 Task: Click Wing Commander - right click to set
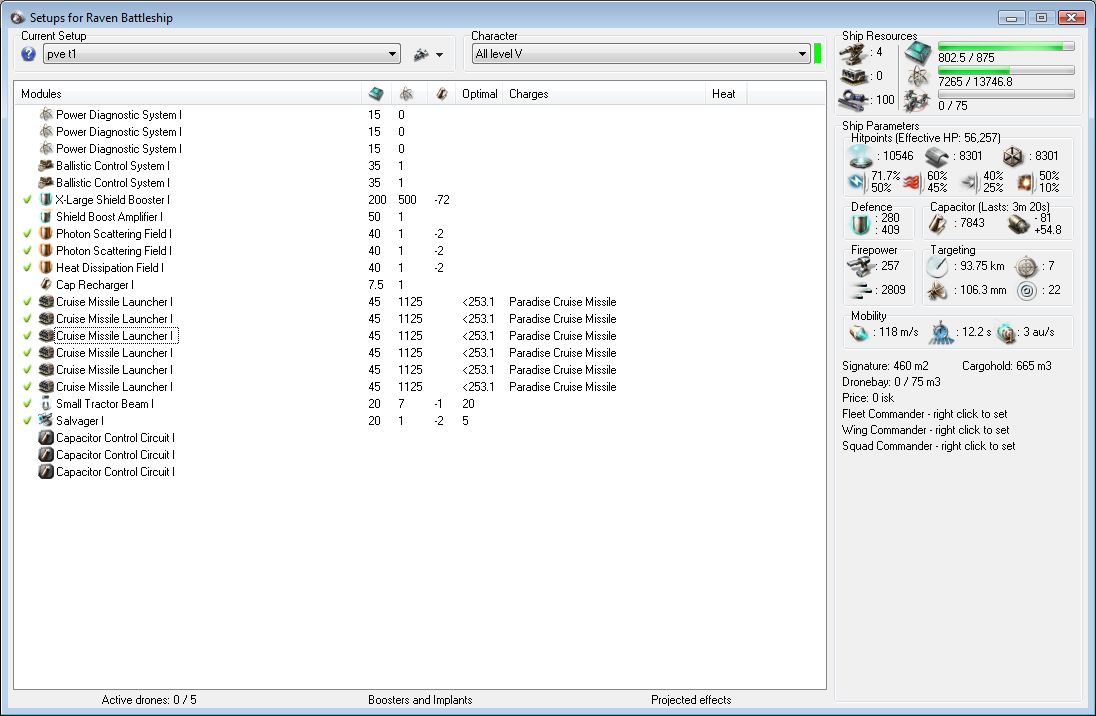coord(925,430)
